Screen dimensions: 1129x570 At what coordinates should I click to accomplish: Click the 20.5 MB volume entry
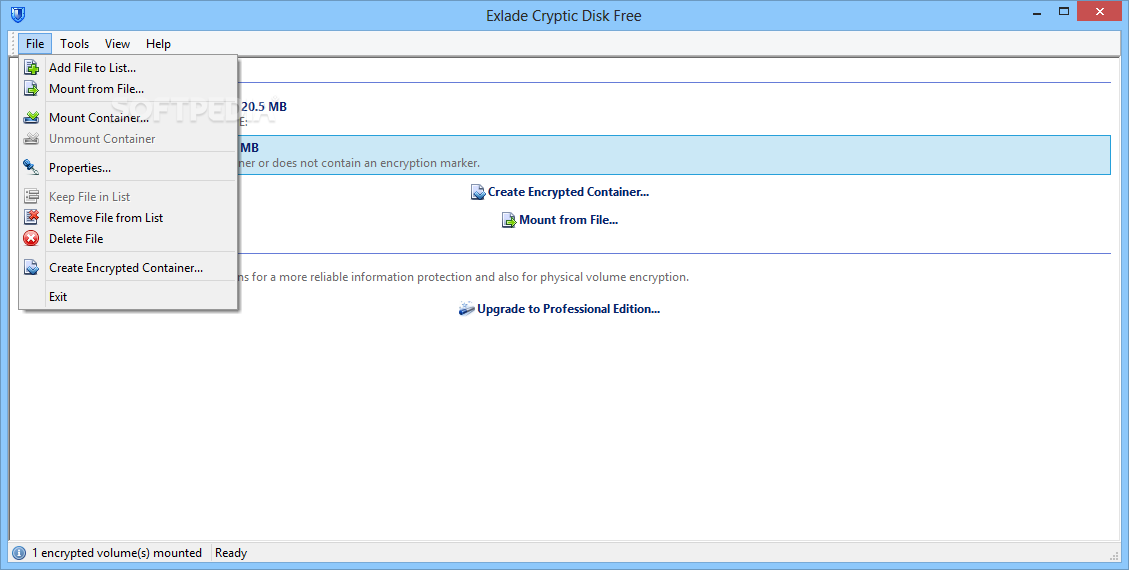coord(264,107)
